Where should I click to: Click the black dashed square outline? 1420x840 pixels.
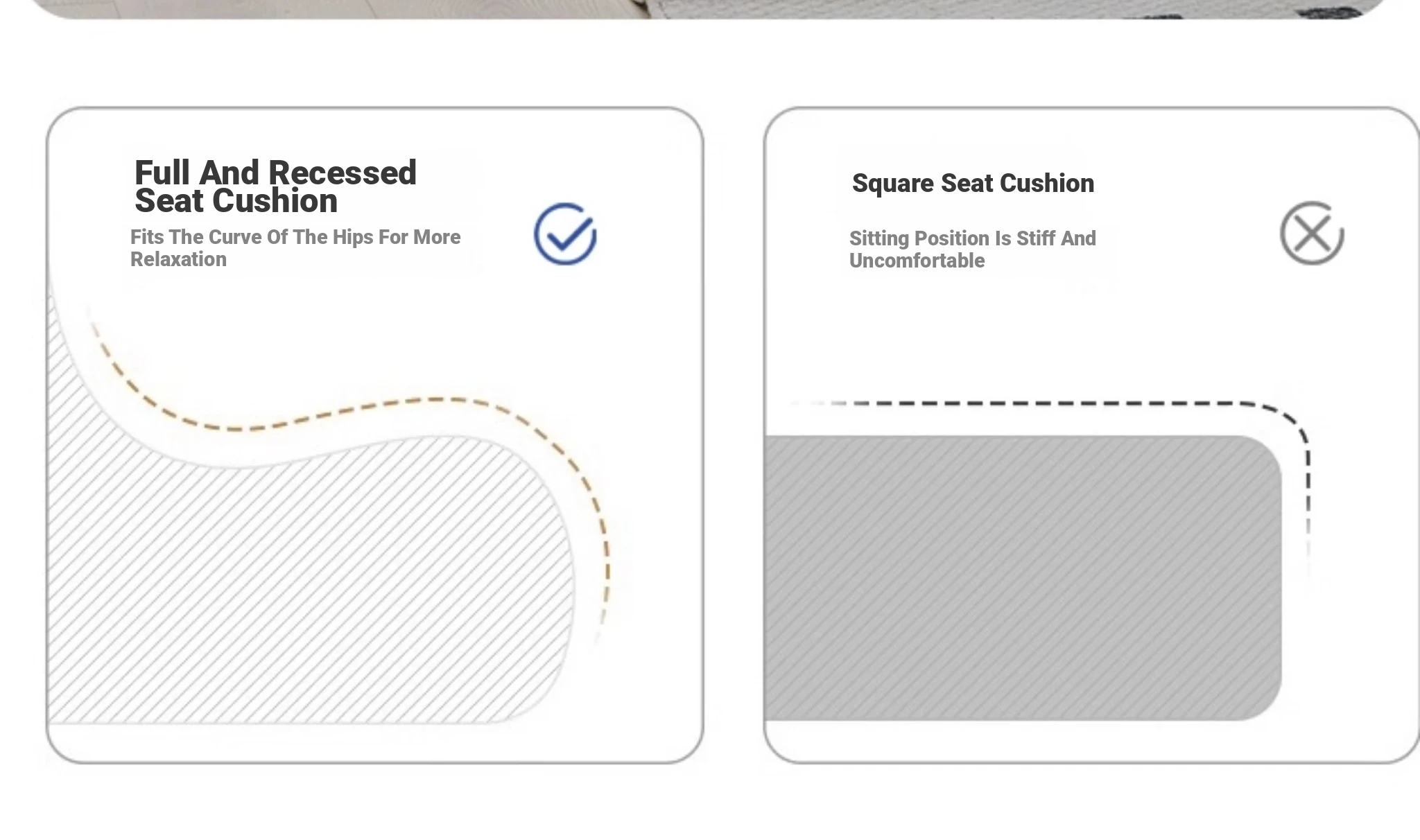pyautogui.click(x=1040, y=403)
